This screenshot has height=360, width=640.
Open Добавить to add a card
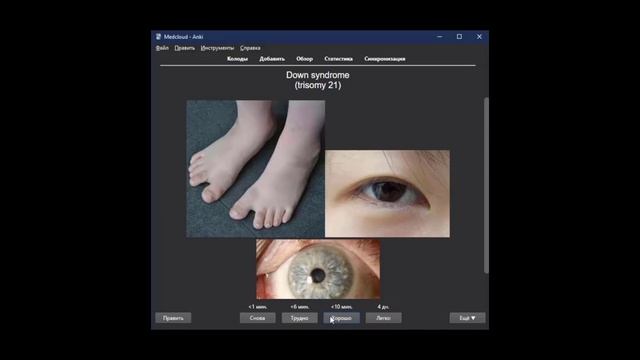tap(272, 59)
